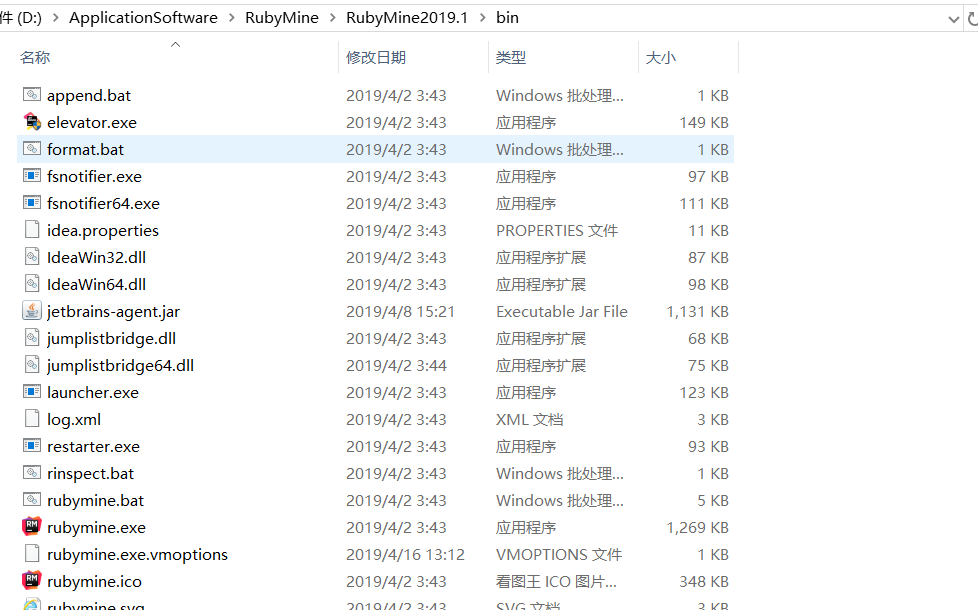The height and width of the screenshot is (610, 978).
Task: Click the 1,131 KB size value
Action: (x=697, y=311)
